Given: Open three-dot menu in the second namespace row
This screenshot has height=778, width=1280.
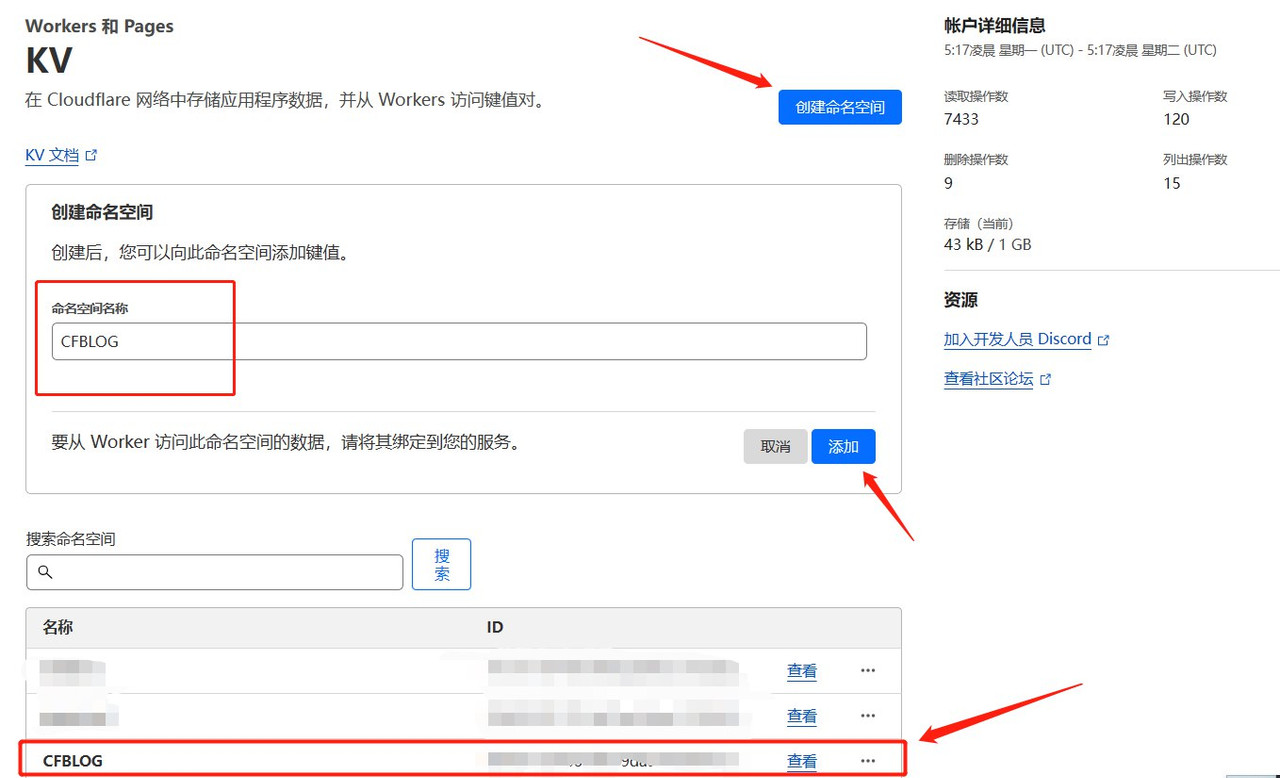Looking at the screenshot, I should click(x=868, y=716).
